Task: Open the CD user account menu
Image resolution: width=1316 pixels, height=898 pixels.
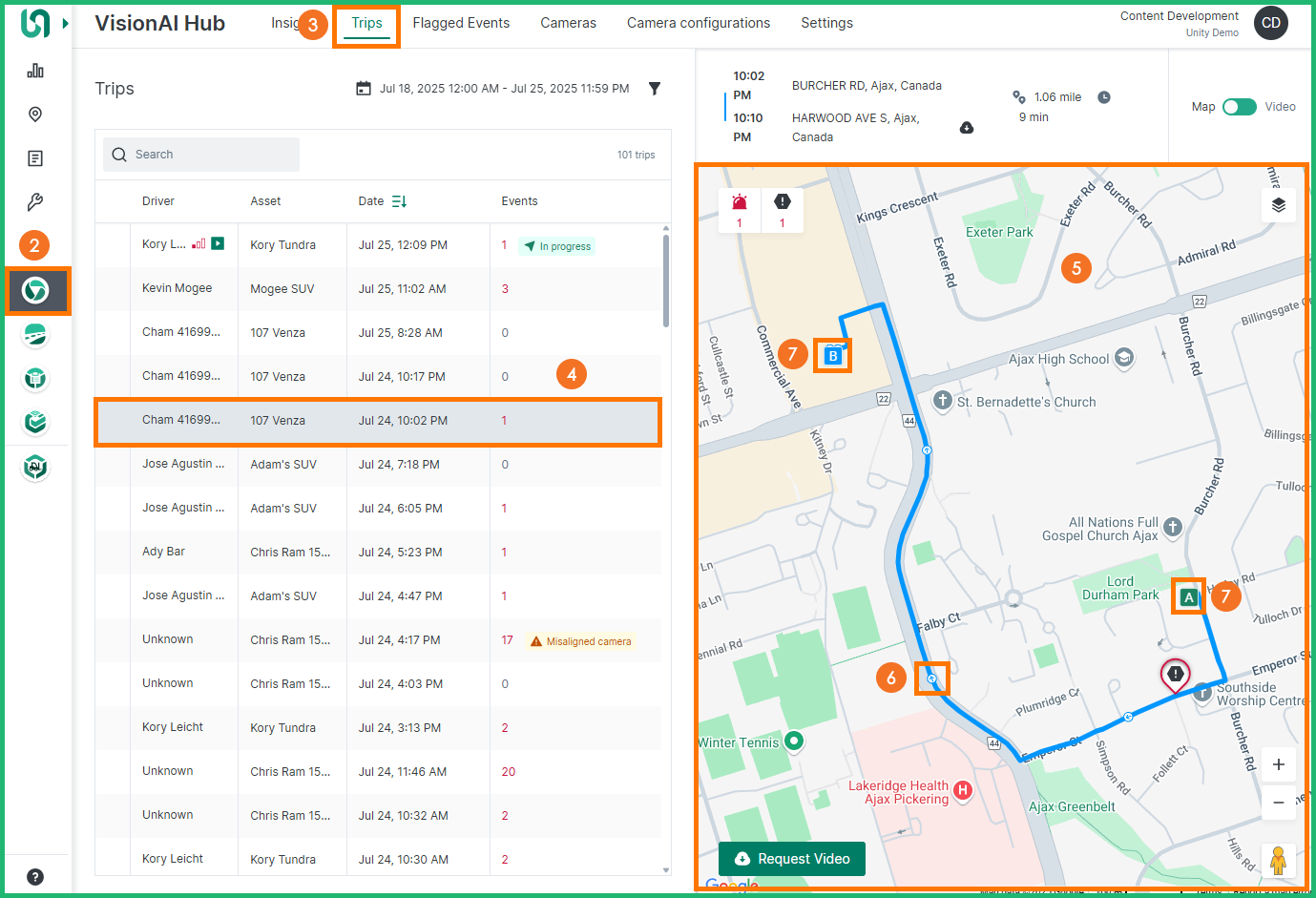Action: pos(1270,22)
